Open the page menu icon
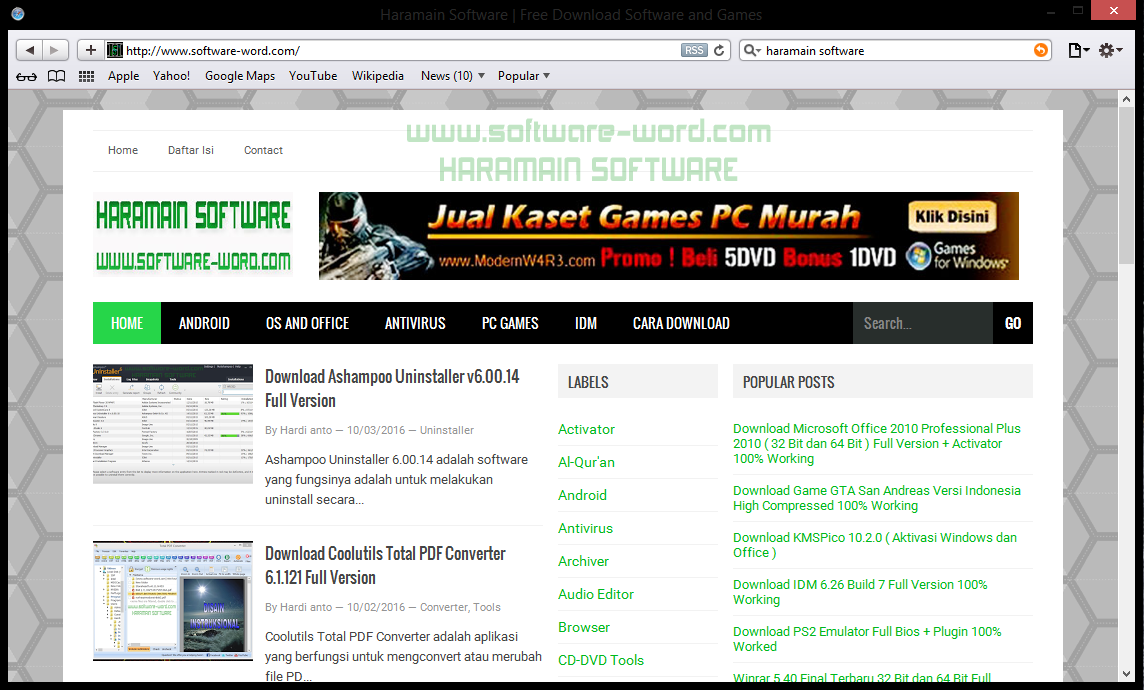The image size is (1144, 690). [x=1078, y=50]
